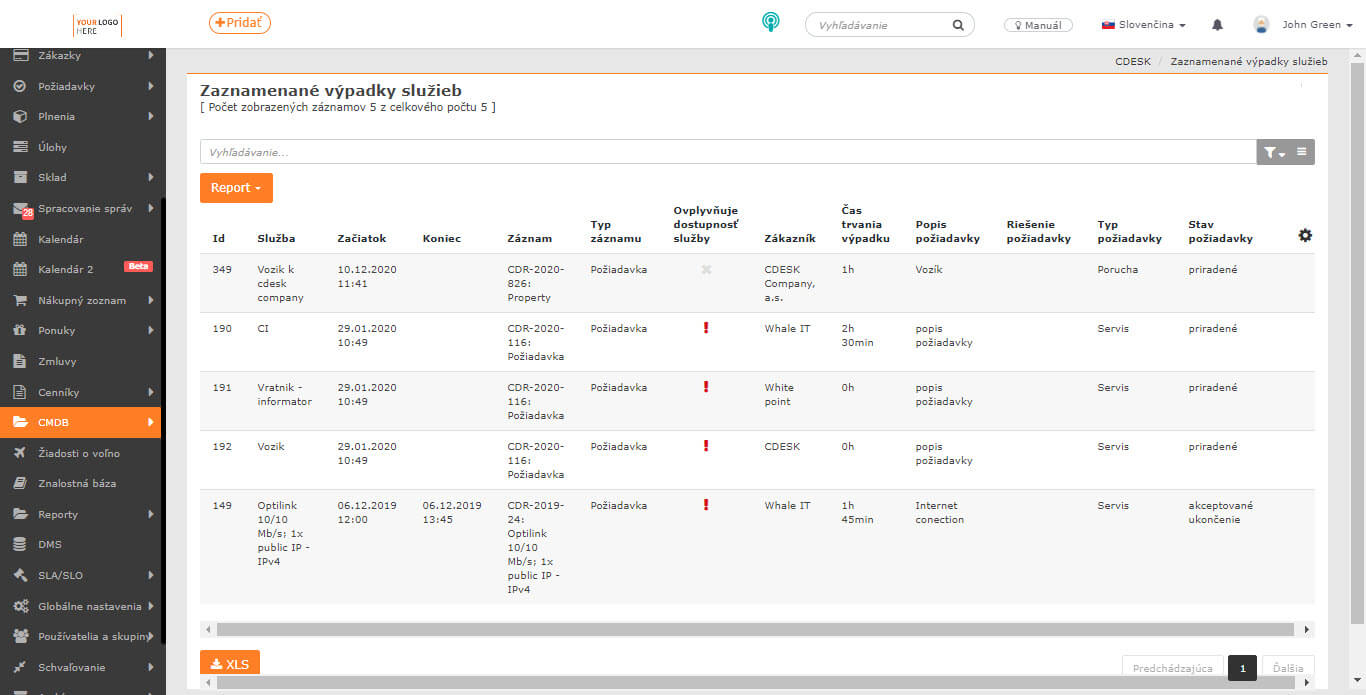Click table scrollbar right arrow
Image resolution: width=1366 pixels, height=695 pixels.
[1306, 630]
